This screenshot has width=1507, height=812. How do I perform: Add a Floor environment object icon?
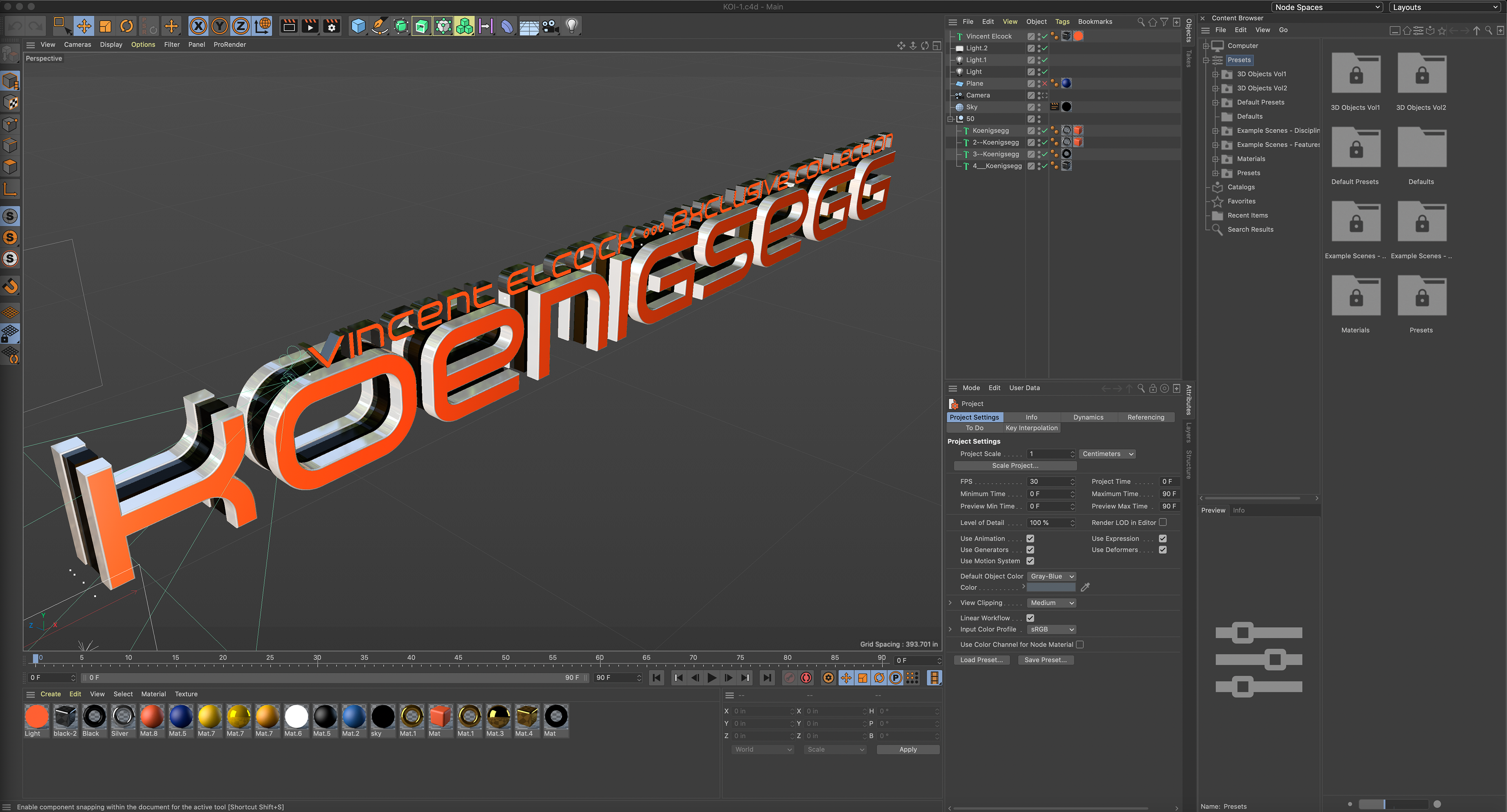point(529,26)
